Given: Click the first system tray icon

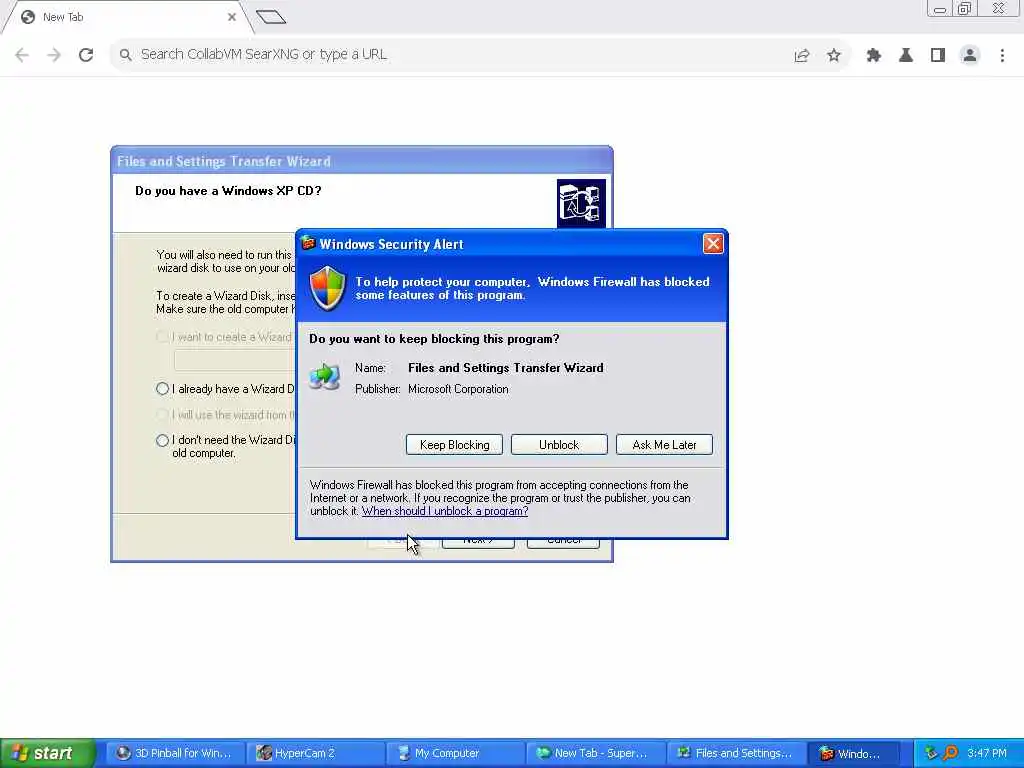Looking at the screenshot, I should [931, 753].
